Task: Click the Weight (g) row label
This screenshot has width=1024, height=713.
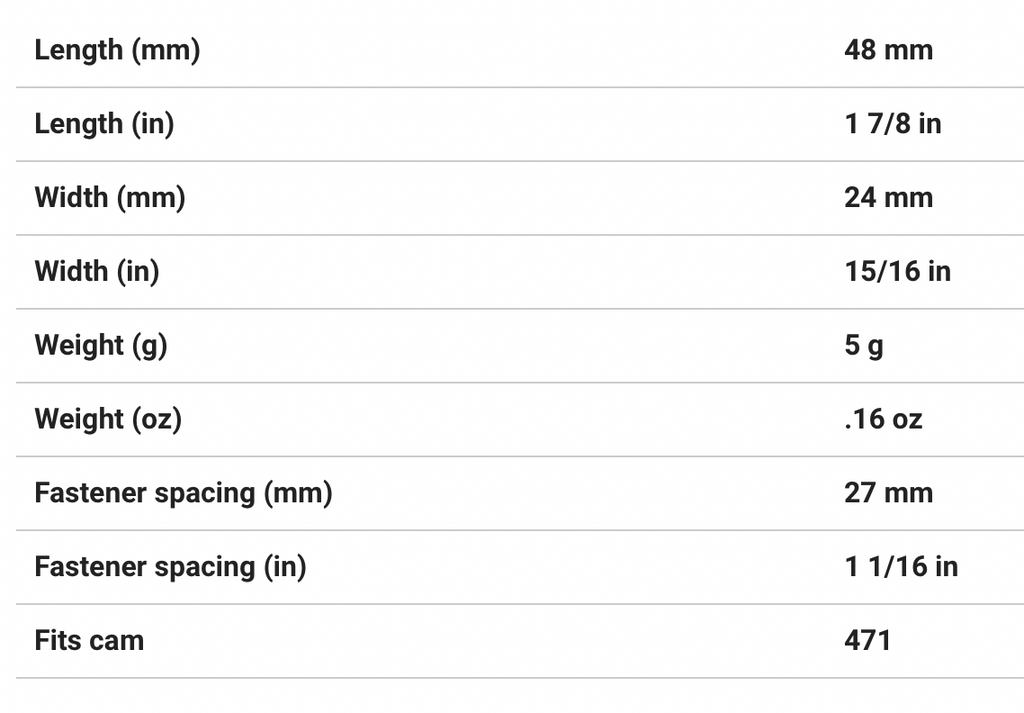Action: coord(101,345)
